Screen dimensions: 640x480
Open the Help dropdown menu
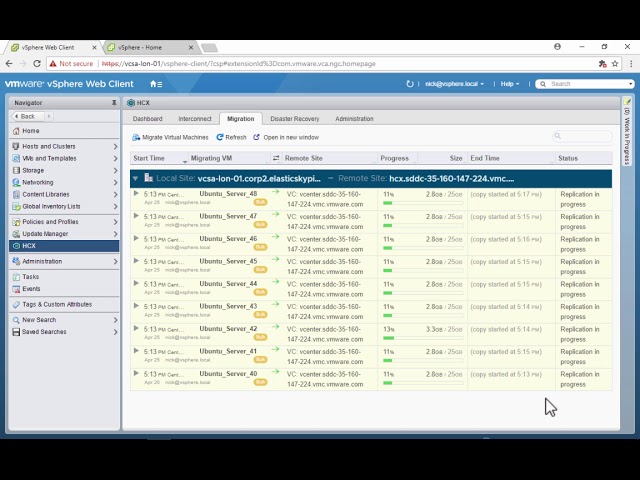(510, 84)
